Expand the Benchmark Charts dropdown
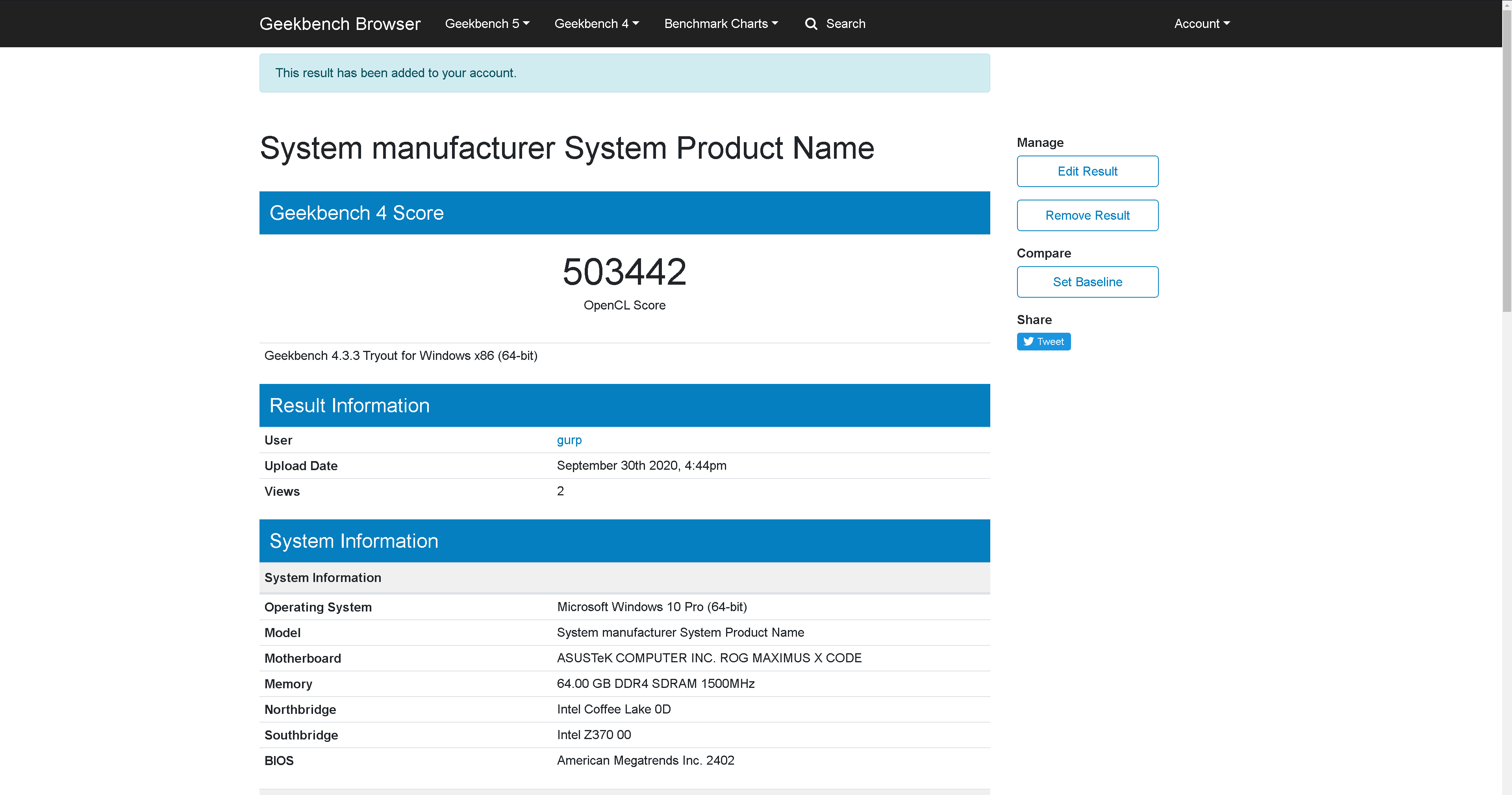This screenshot has width=1512, height=795. tap(721, 24)
